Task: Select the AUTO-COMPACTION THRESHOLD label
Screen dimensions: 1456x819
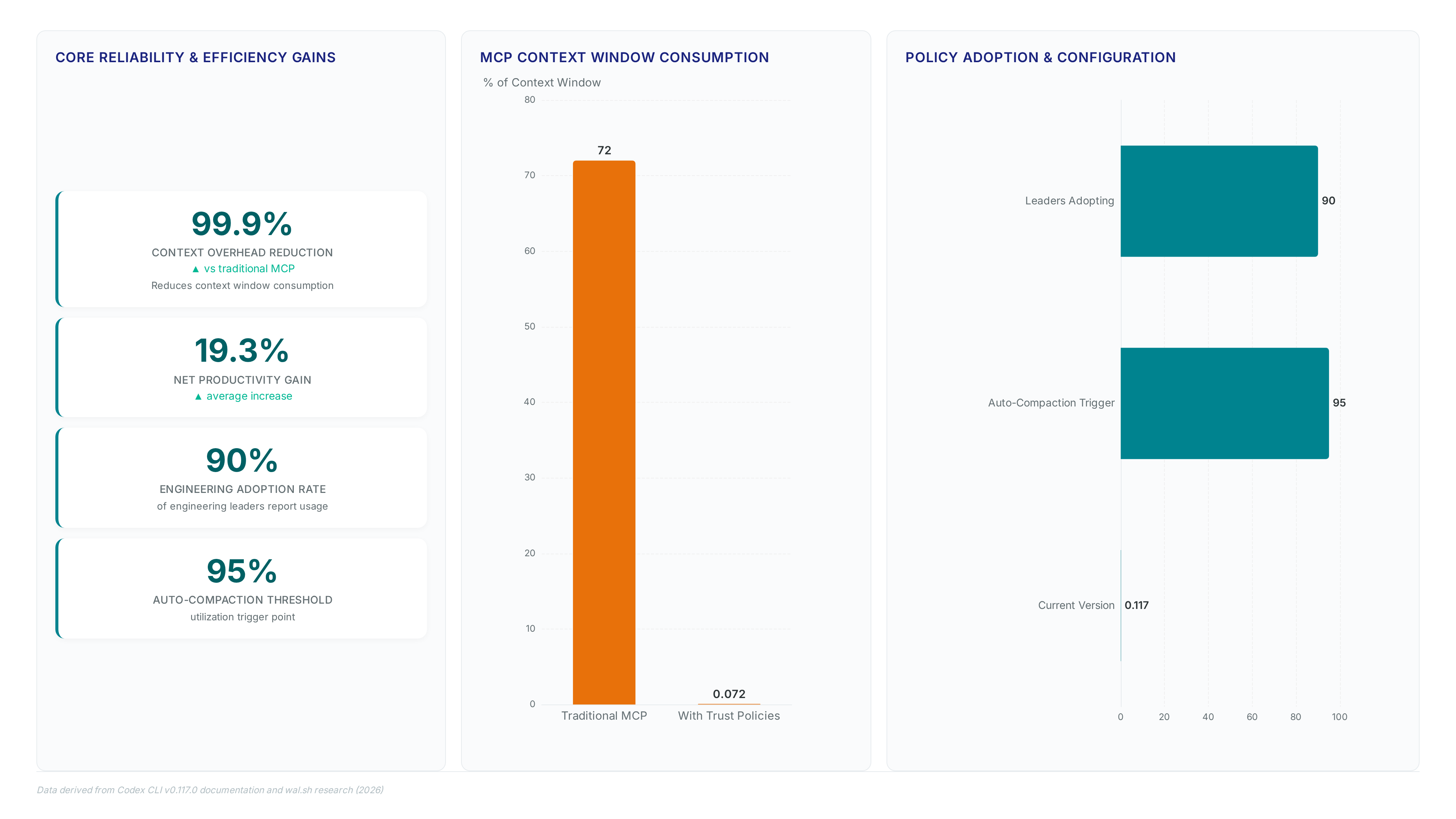Action: [242, 600]
